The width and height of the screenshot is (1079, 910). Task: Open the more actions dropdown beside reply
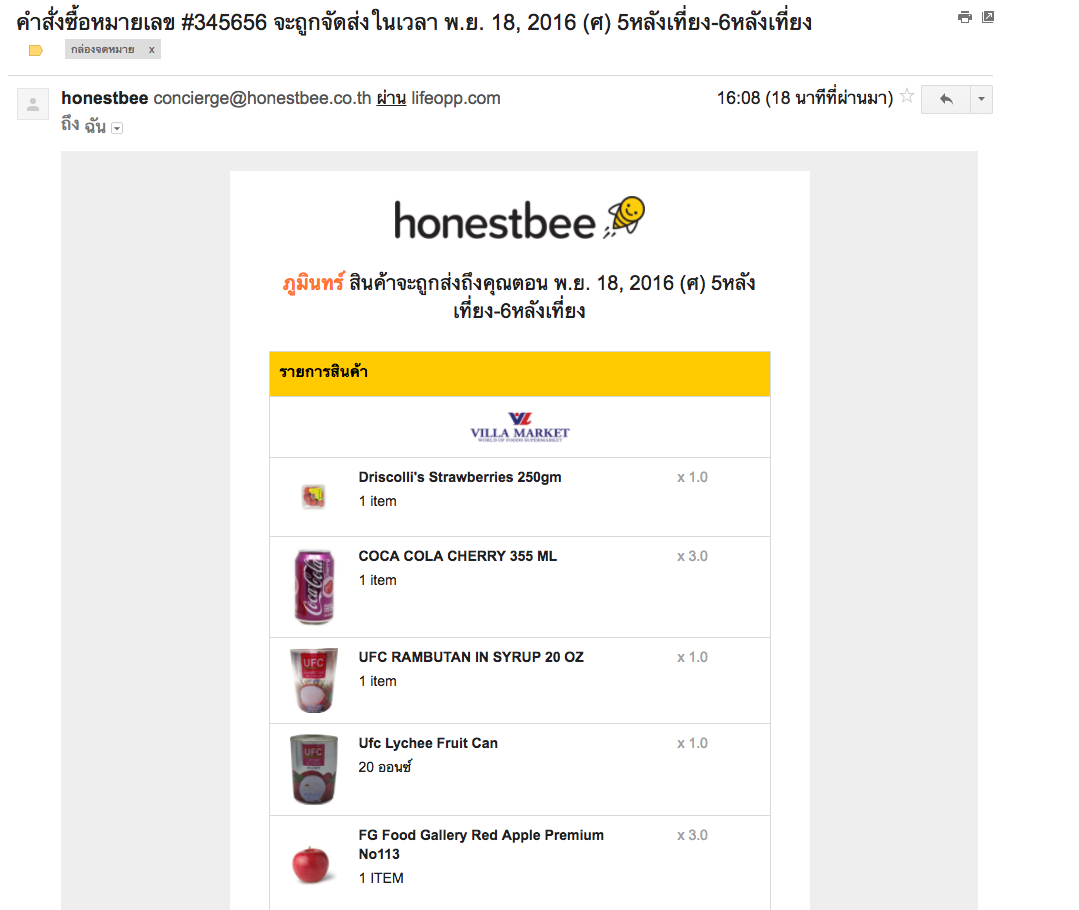click(981, 99)
